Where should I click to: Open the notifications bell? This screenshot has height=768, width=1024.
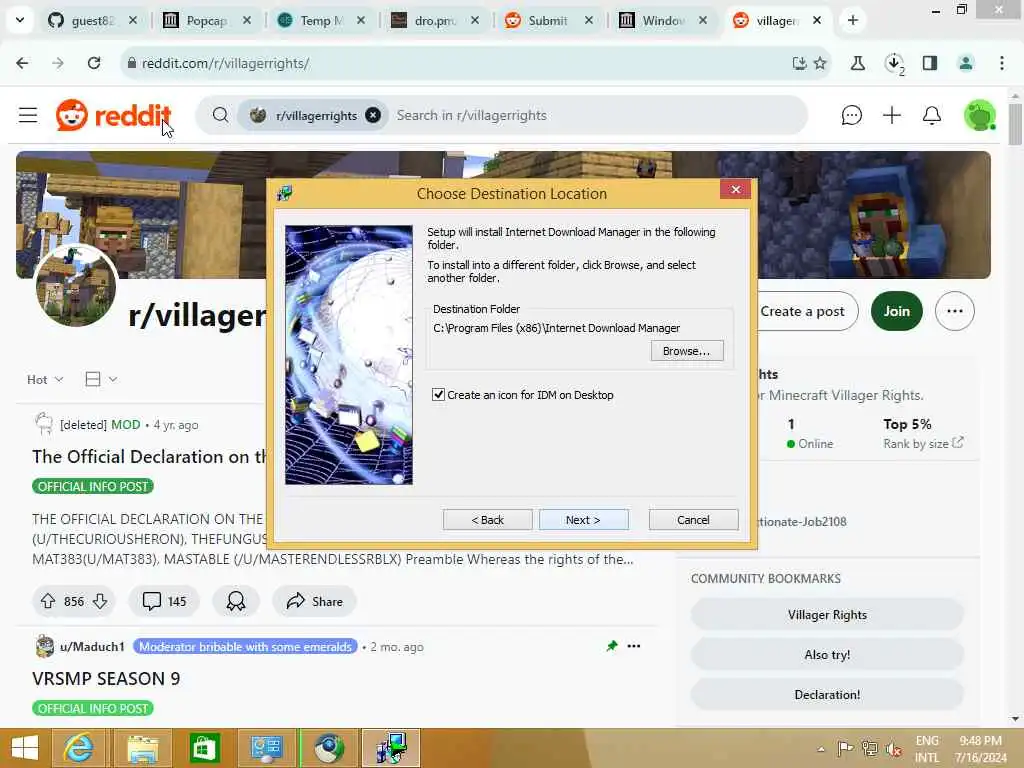(x=932, y=116)
